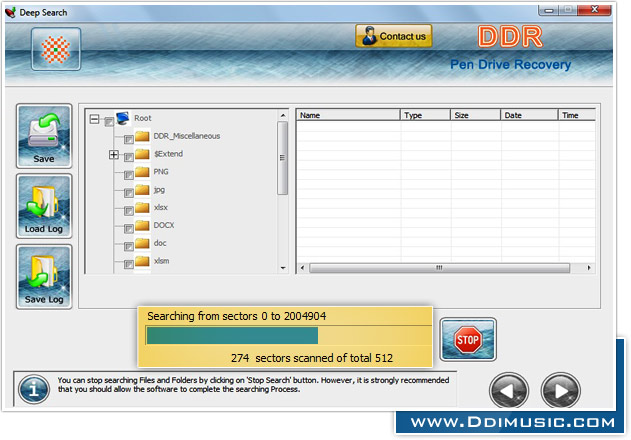Sort by the Date column header
631x440 pixels.
tap(530, 115)
